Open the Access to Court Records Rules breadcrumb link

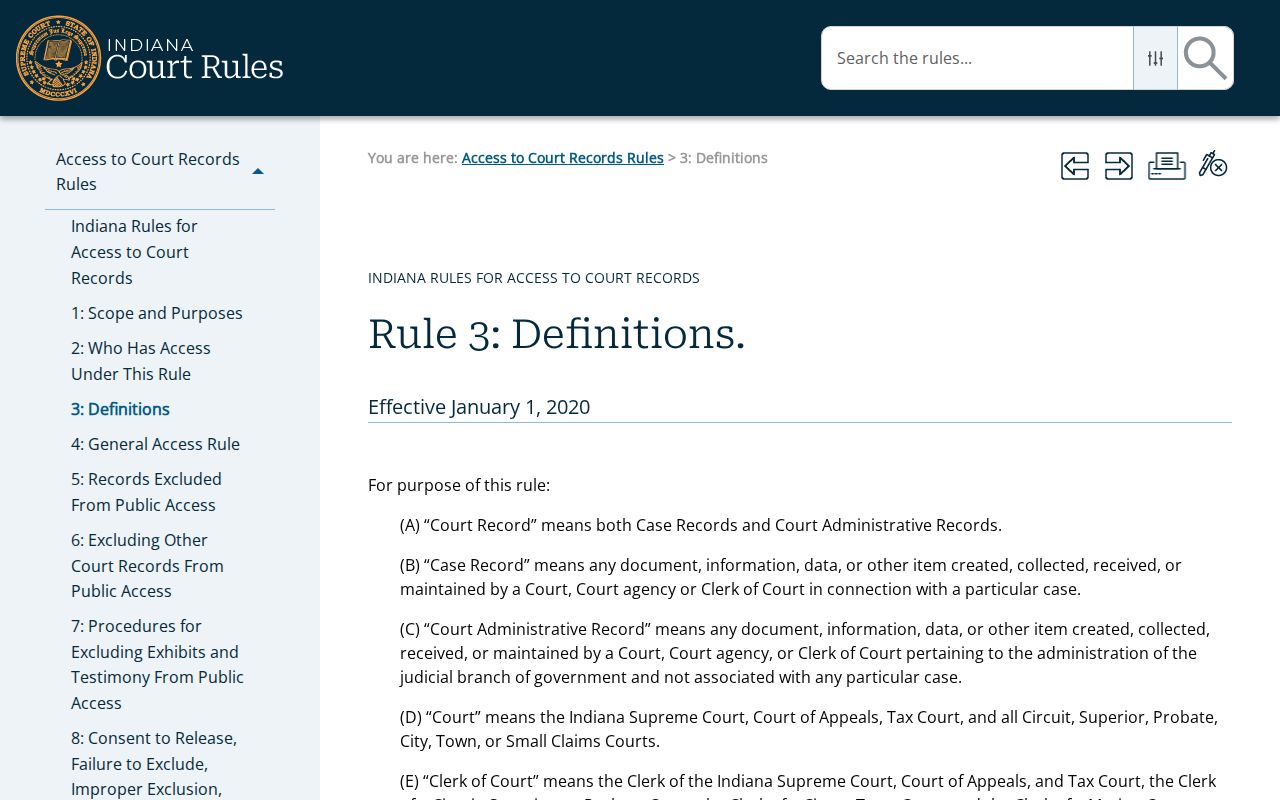562,158
